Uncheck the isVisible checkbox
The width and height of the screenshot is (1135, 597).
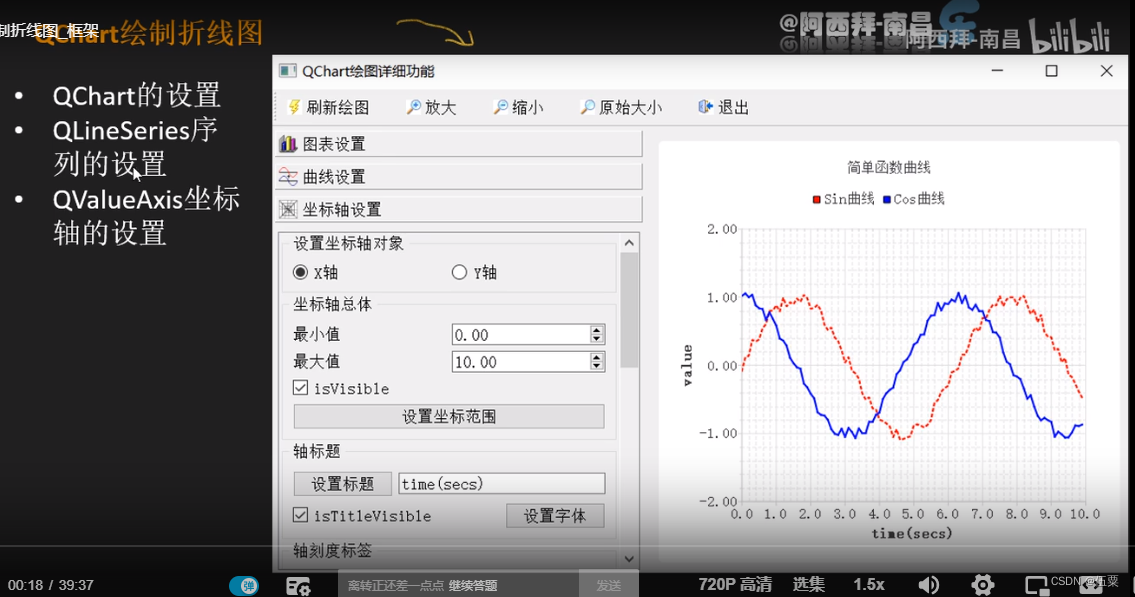tap(299, 388)
